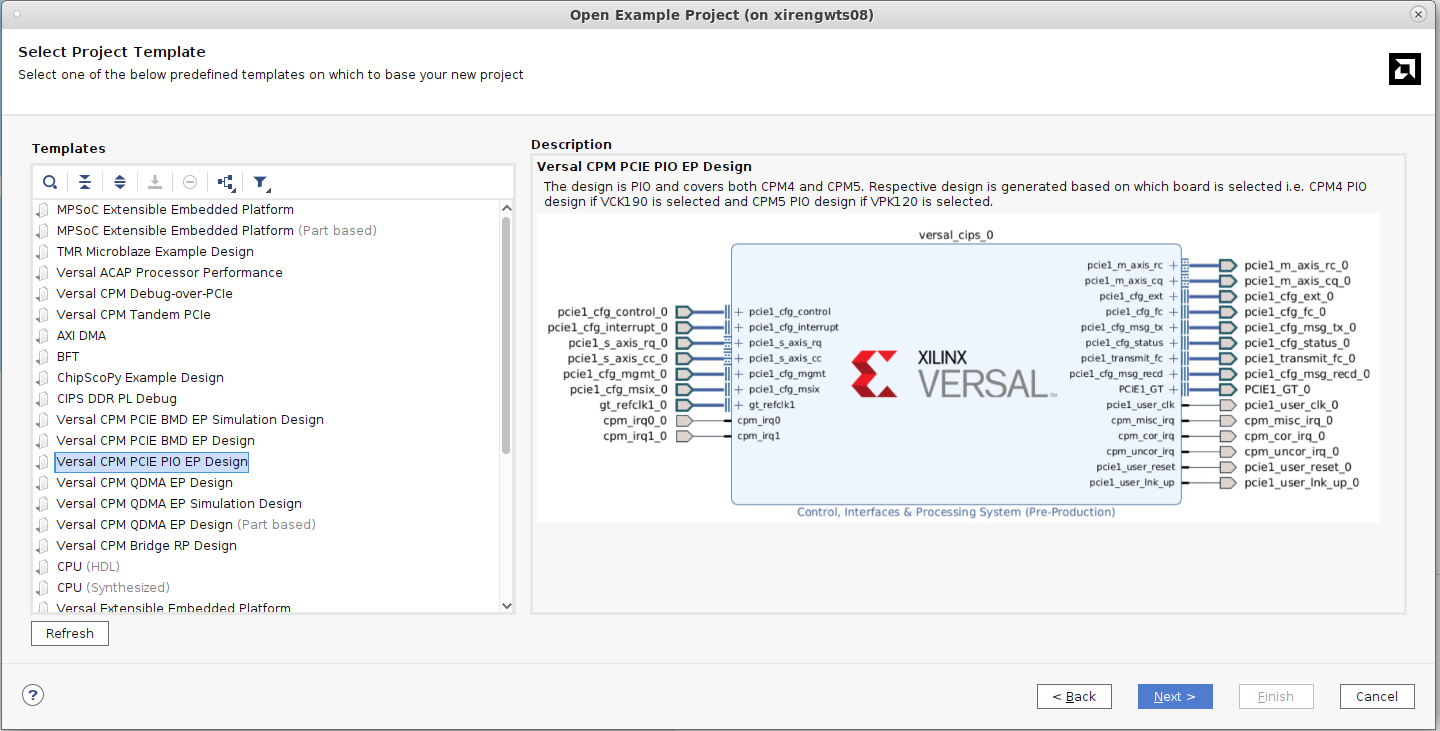The image size is (1440, 731).
Task: Collapse all templates using the collapse icon
Action: 85,182
